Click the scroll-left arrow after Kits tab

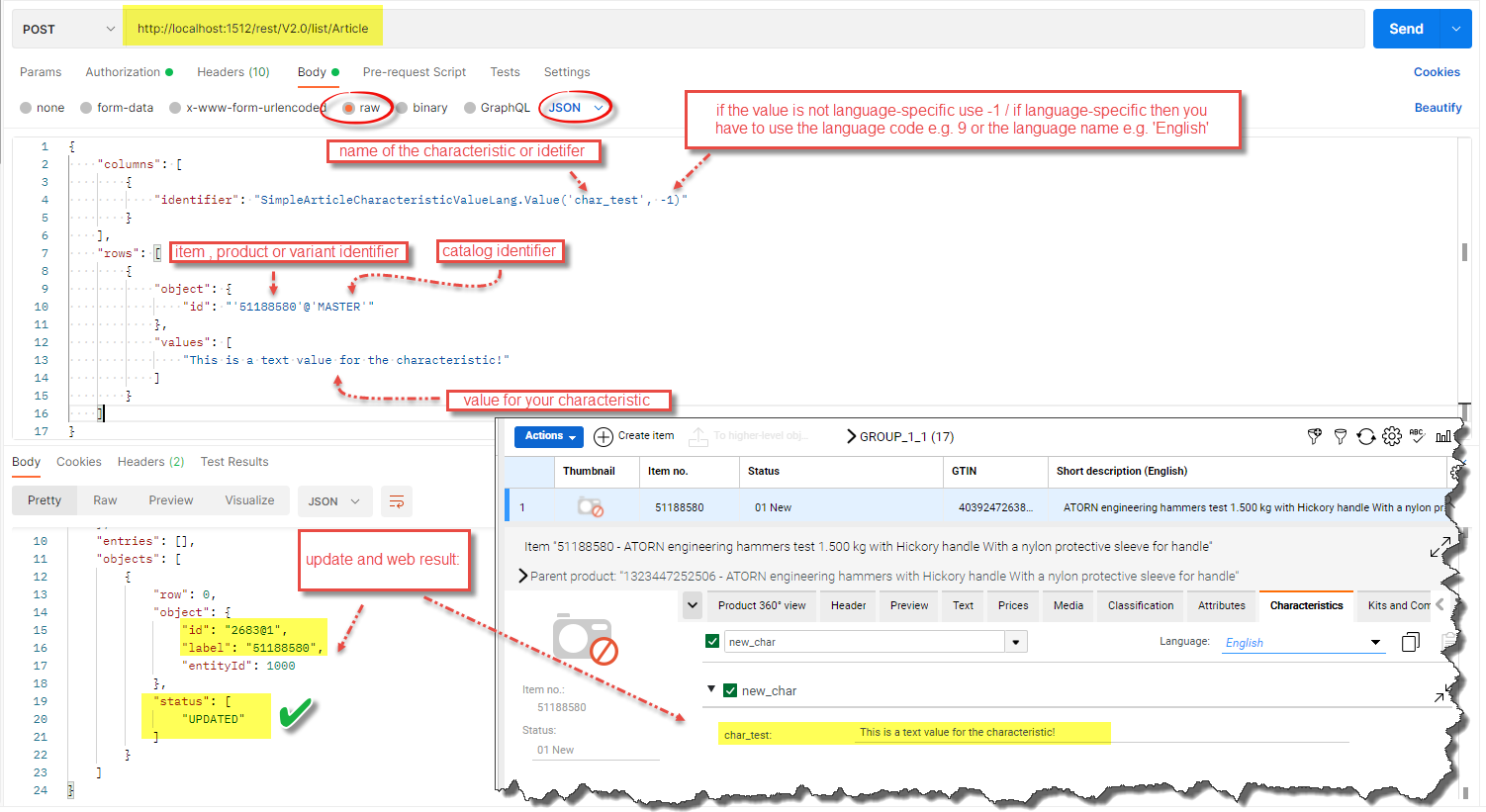point(1440,605)
